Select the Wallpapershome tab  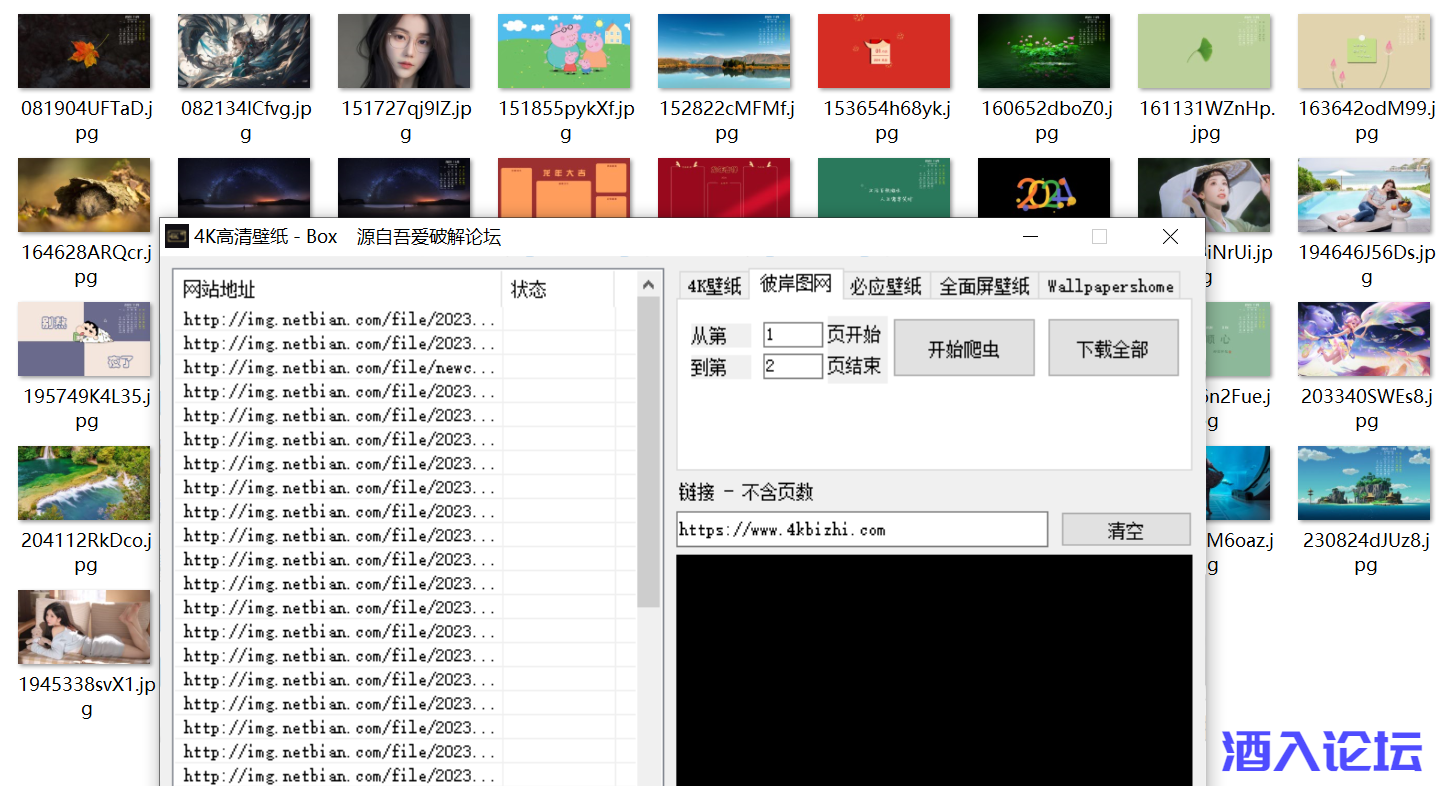click(1110, 286)
